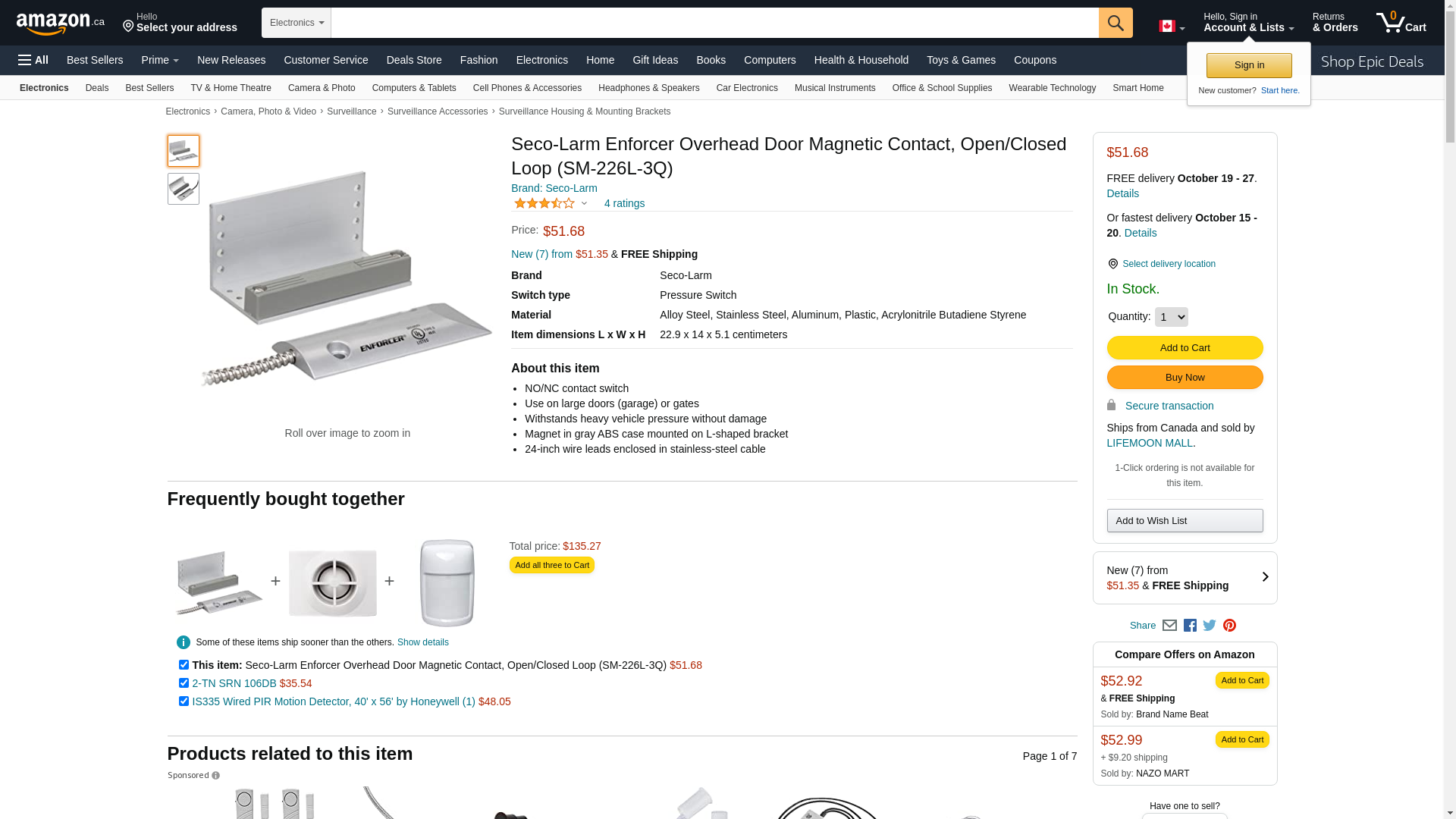Share the product on Facebook
The height and width of the screenshot is (819, 1456).
tap(1190, 626)
